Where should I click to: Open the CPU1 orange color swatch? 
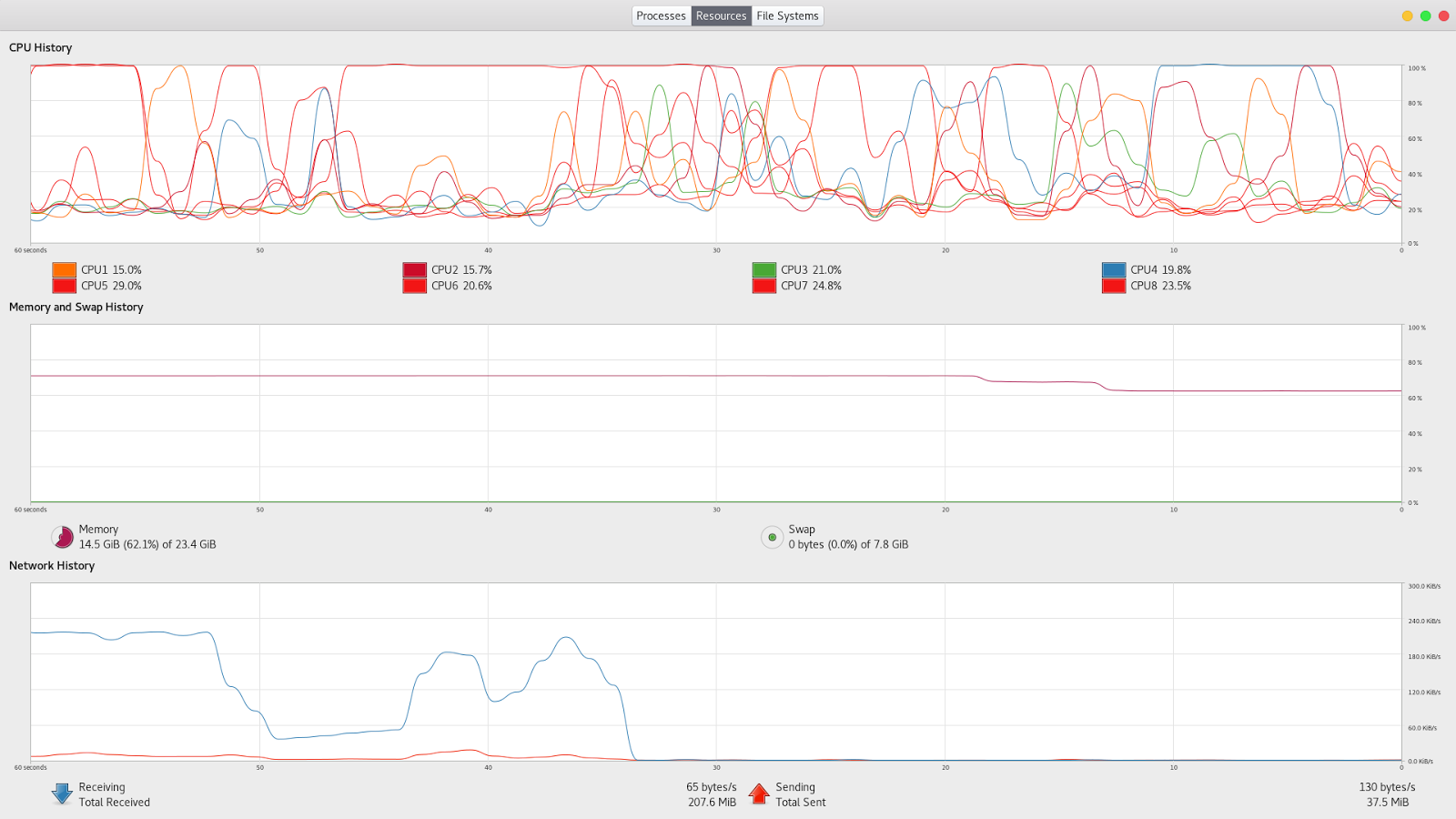tap(64, 269)
